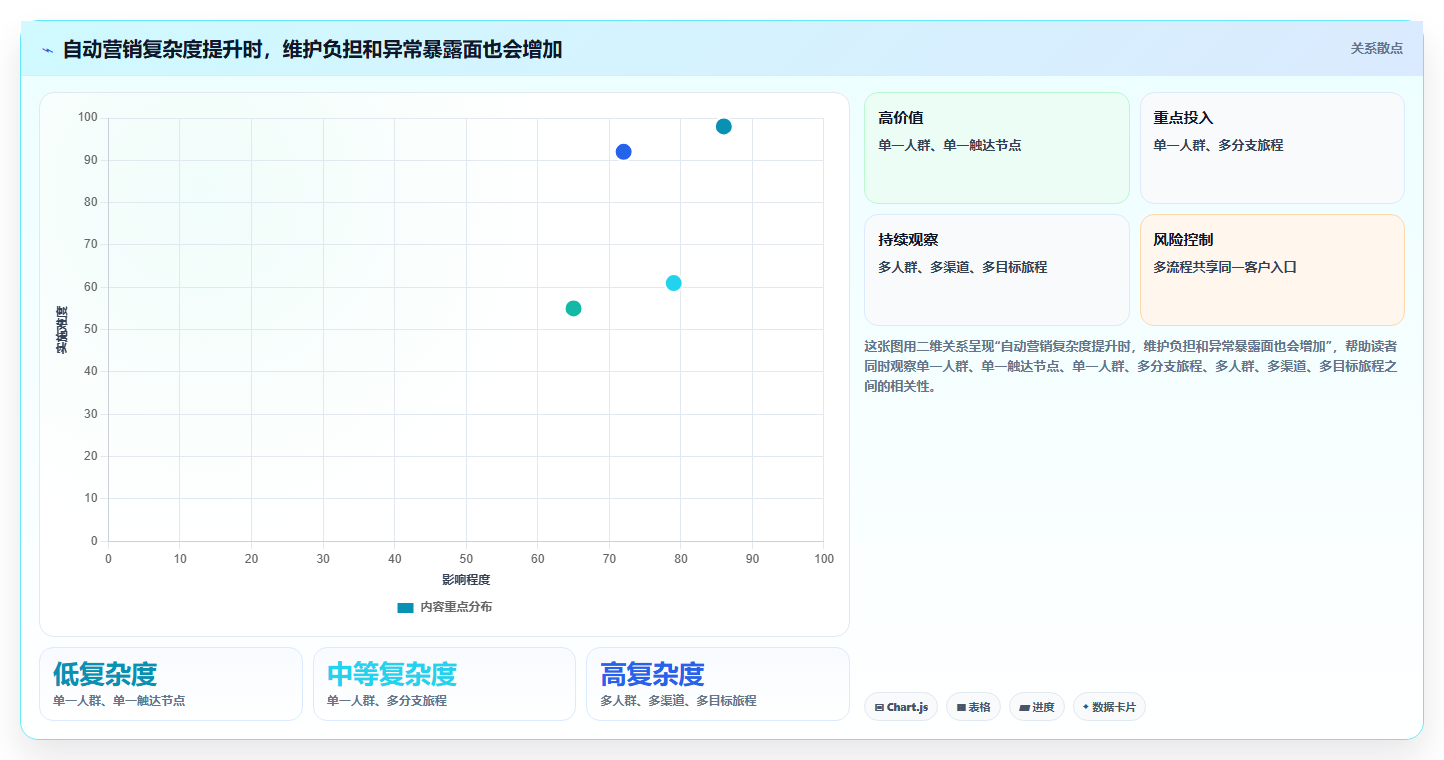Click the lightning icon beside the title
The width and height of the screenshot is (1444, 760).
coord(48,50)
